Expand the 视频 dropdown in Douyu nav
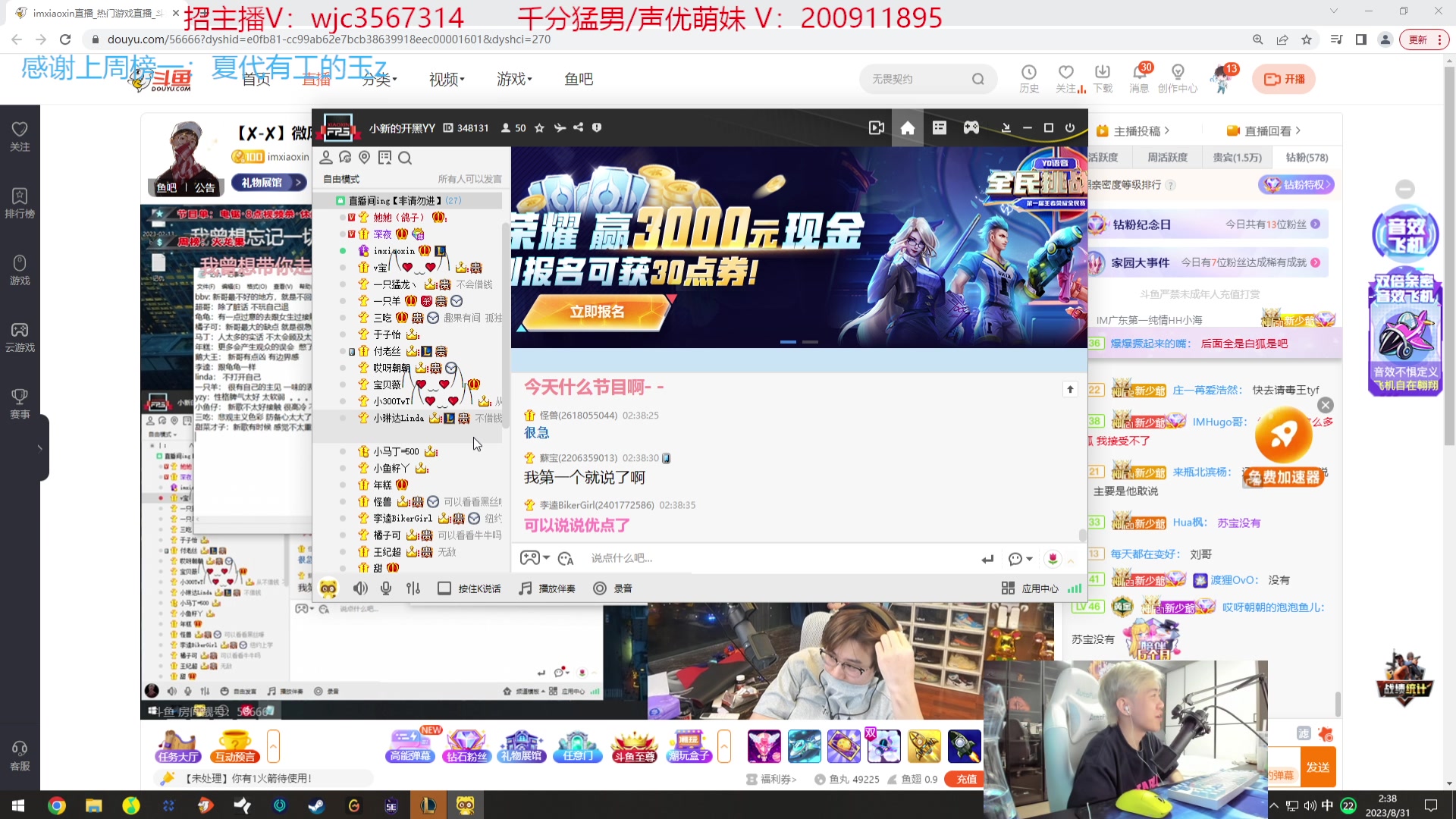The width and height of the screenshot is (1456, 819). coord(447,79)
